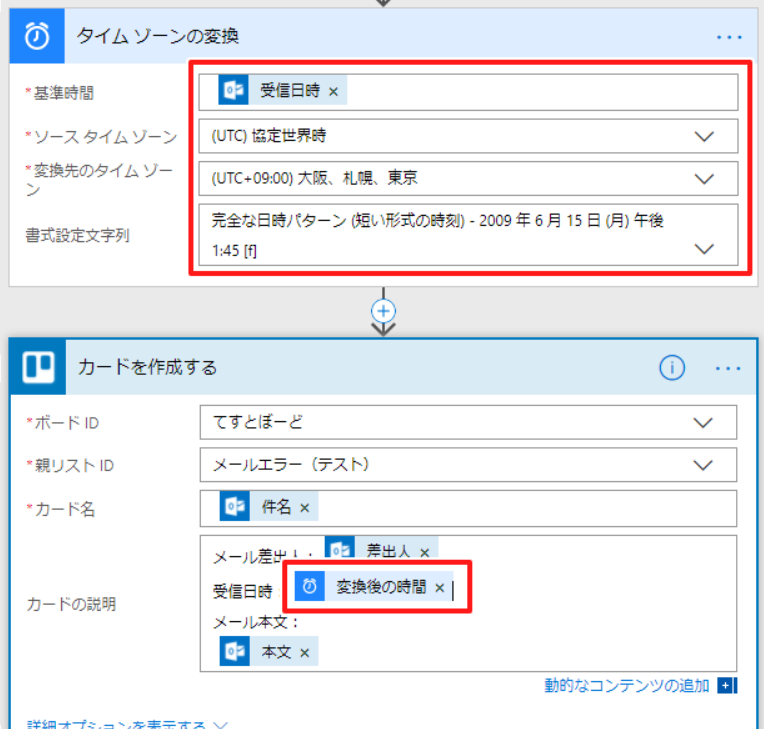The width and height of the screenshot is (764, 729).
Task: Expand 詳細オプションを表示する
Action: [128, 725]
